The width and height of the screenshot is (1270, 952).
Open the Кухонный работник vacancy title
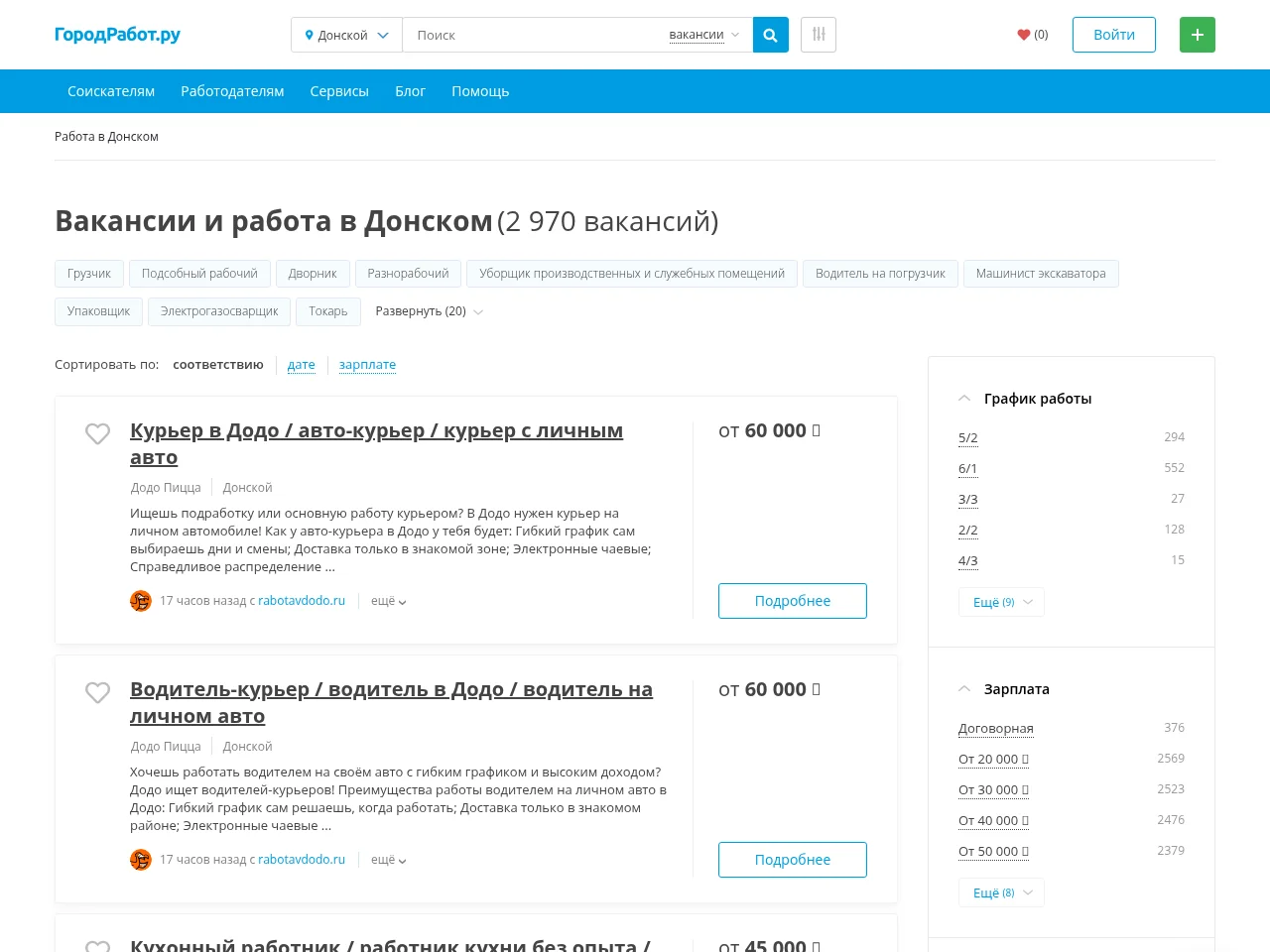click(x=390, y=945)
